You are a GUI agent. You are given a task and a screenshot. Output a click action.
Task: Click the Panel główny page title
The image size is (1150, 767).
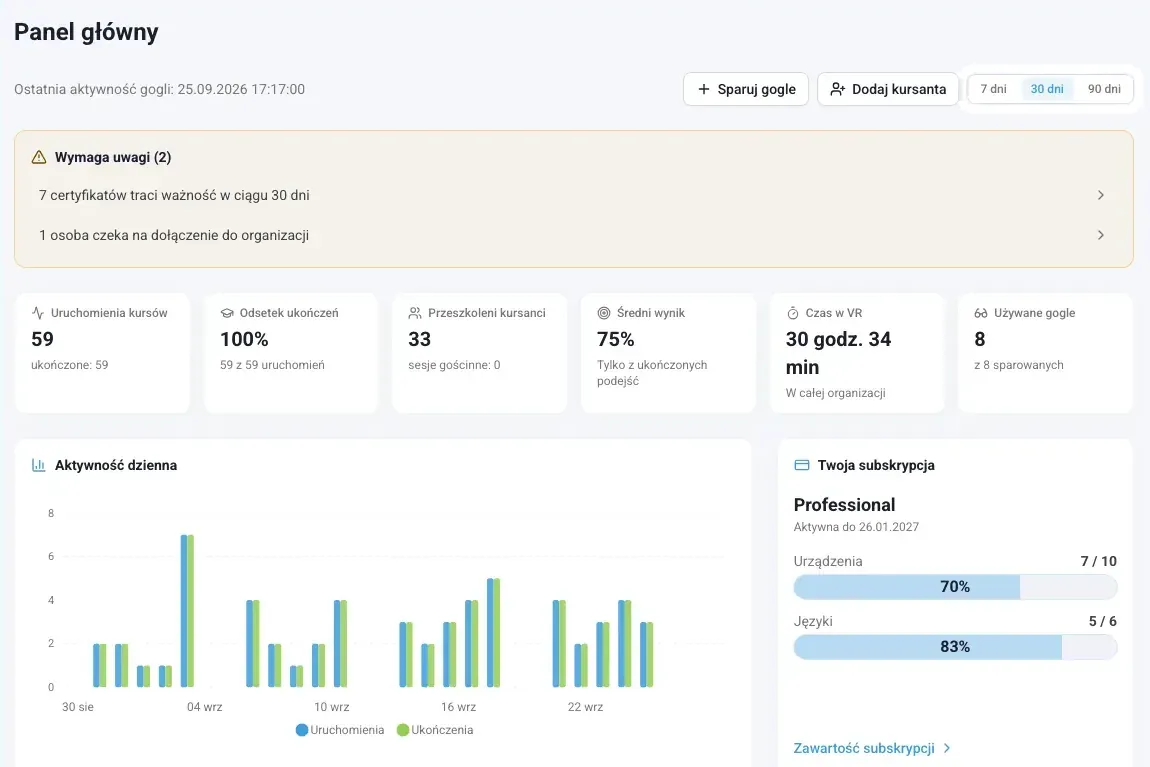(86, 32)
